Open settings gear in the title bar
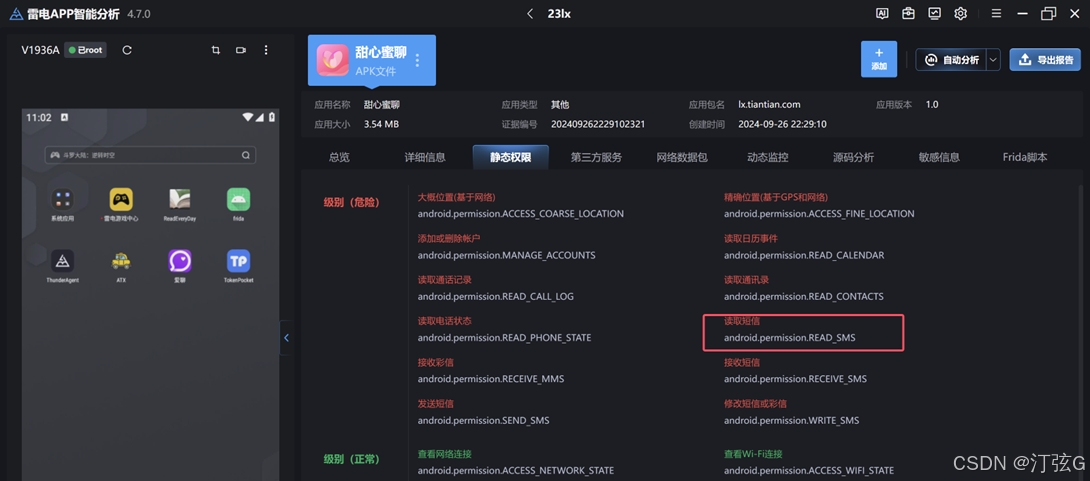 pyautogui.click(x=961, y=14)
